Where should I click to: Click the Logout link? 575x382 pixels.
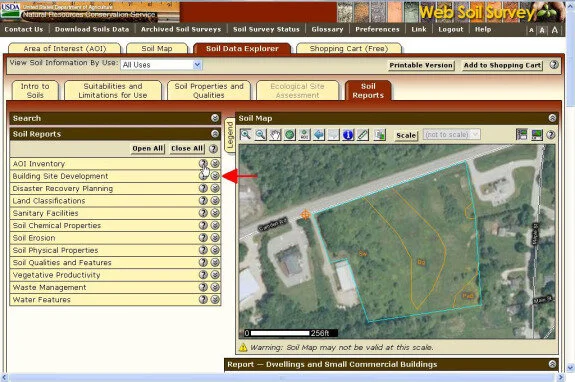[x=451, y=29]
